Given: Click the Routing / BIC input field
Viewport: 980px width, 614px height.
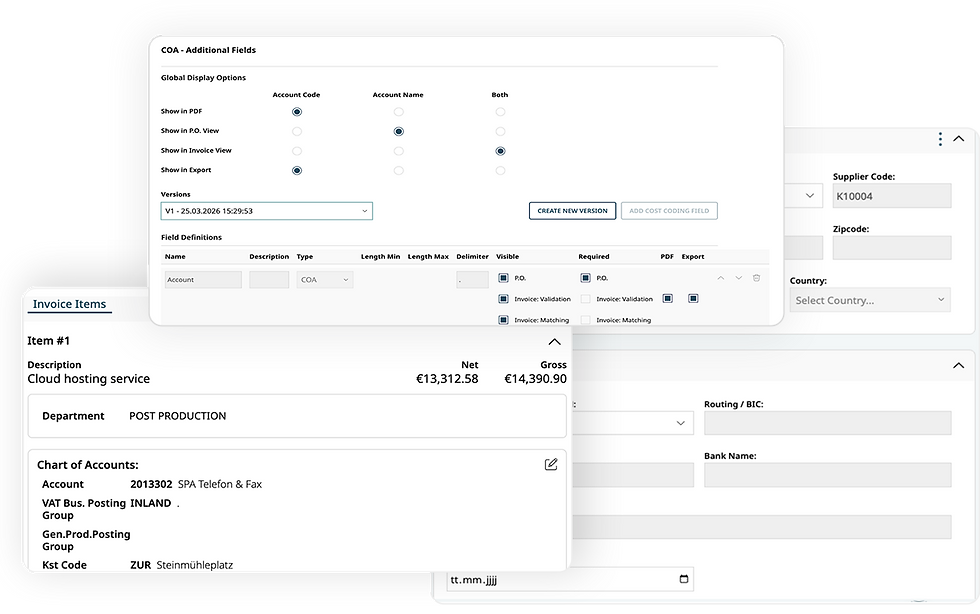Looking at the screenshot, I should point(828,423).
